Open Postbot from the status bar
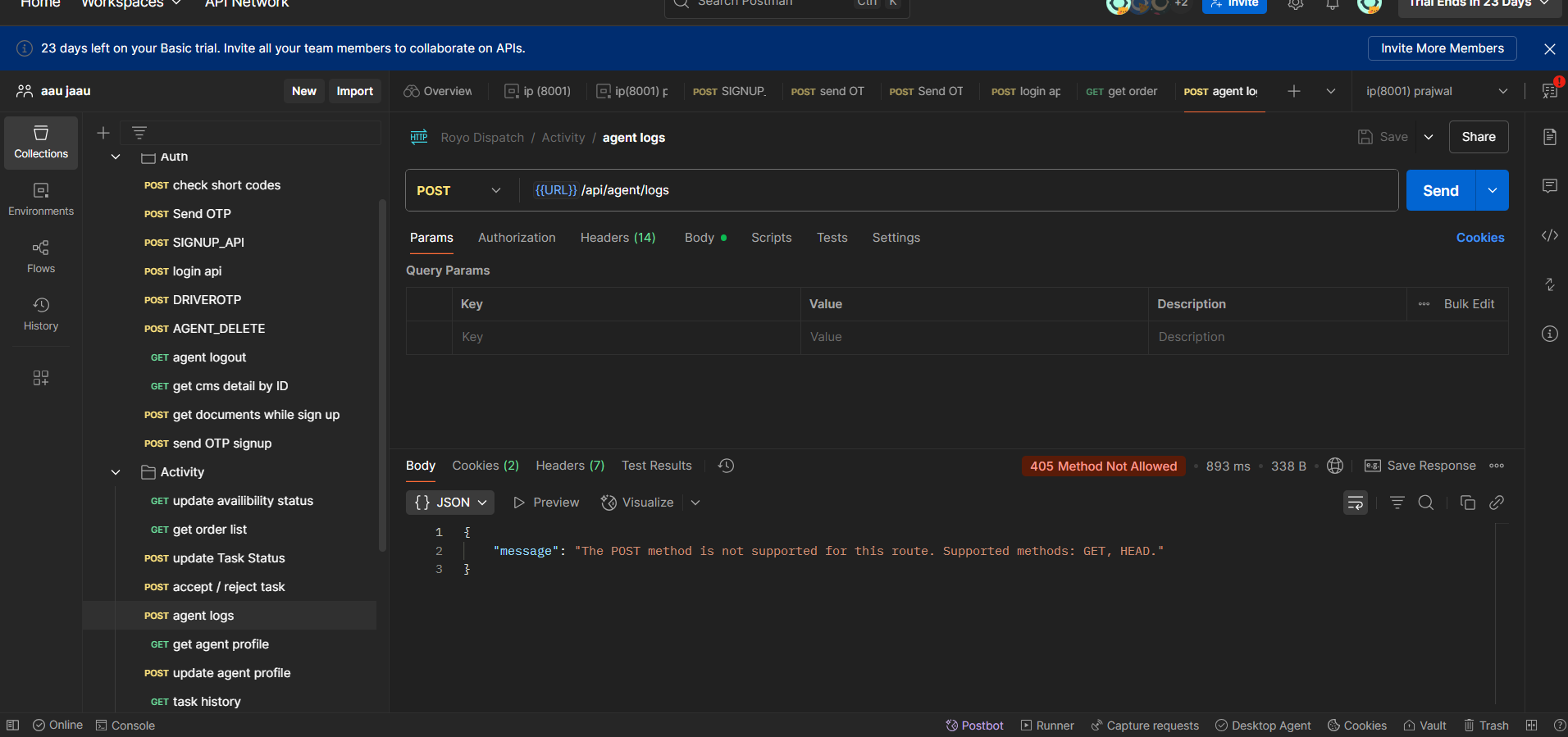 [974, 726]
